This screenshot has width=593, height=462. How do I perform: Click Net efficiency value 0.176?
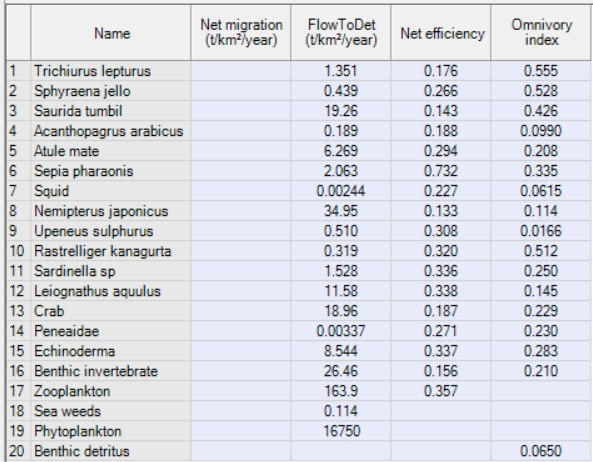[441, 71]
